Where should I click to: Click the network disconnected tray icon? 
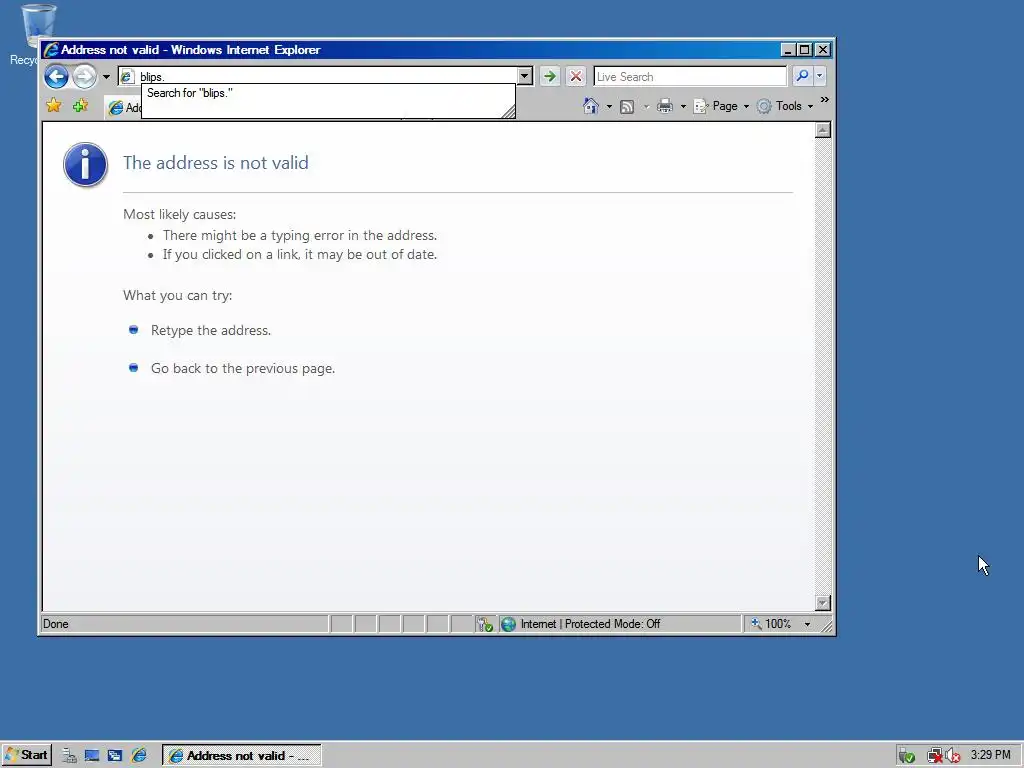[935, 756]
